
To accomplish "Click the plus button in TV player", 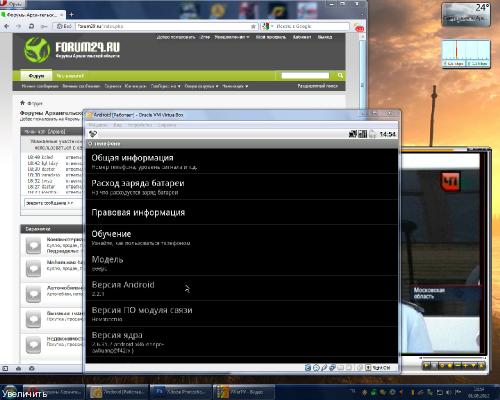I will point(465,366).
